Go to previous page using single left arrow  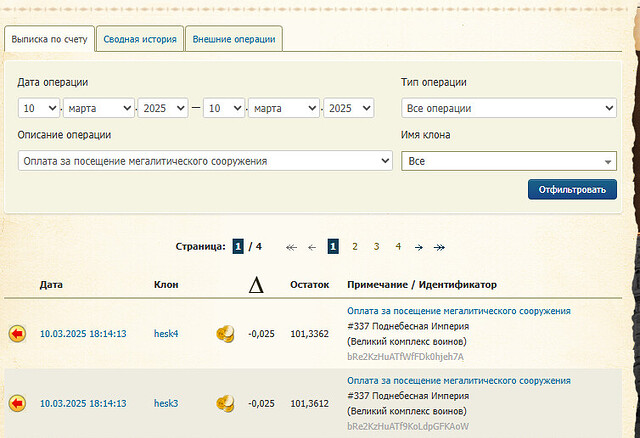click(x=312, y=246)
